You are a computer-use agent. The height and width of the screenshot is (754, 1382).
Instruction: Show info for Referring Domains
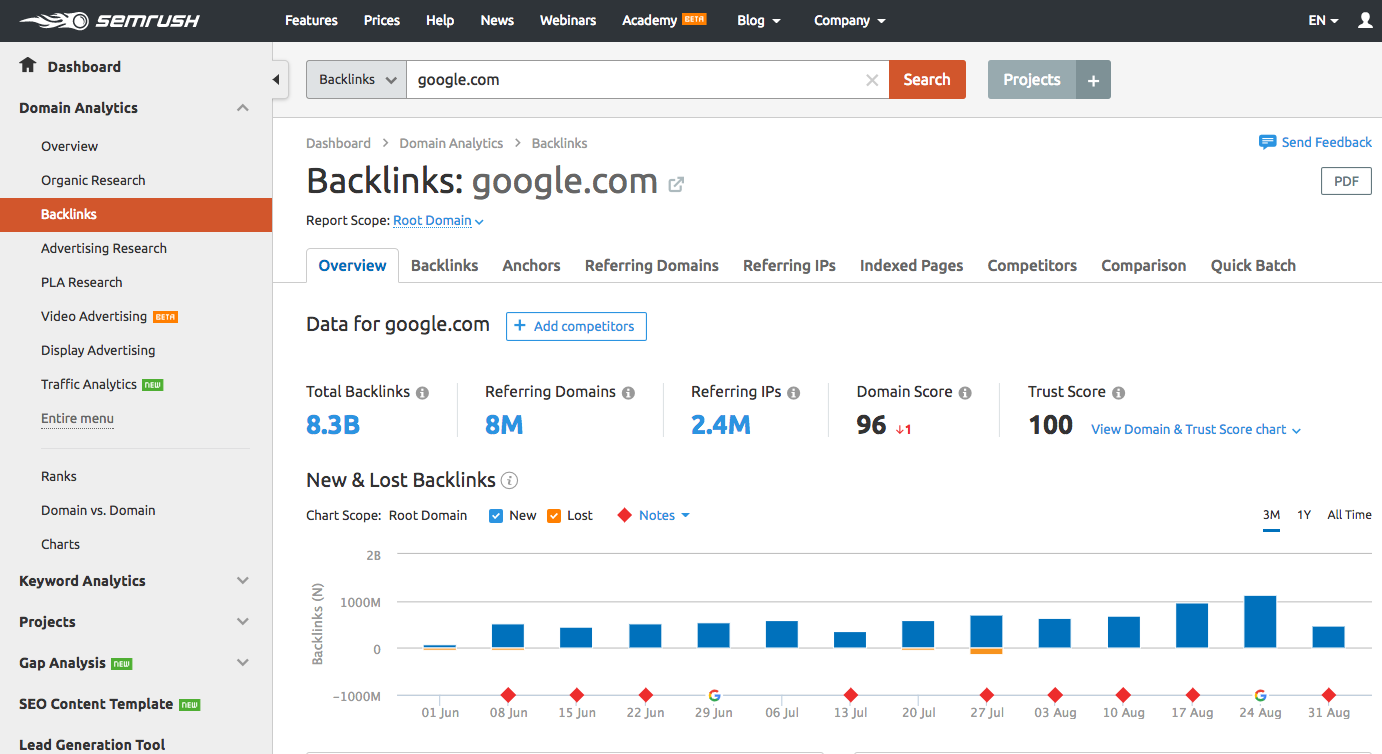point(628,393)
